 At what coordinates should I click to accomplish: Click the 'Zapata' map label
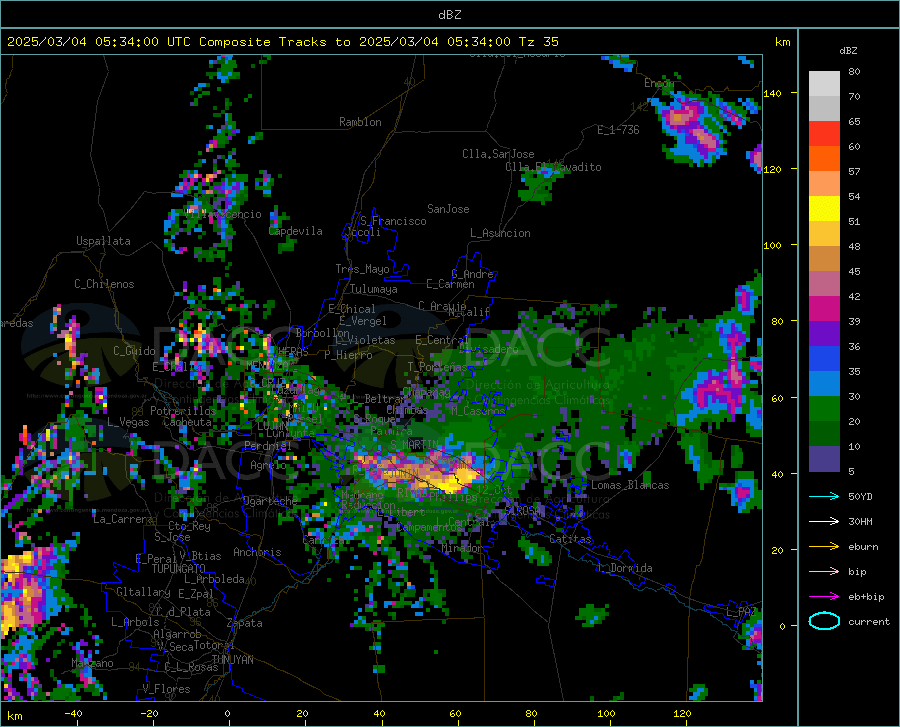coord(245,623)
